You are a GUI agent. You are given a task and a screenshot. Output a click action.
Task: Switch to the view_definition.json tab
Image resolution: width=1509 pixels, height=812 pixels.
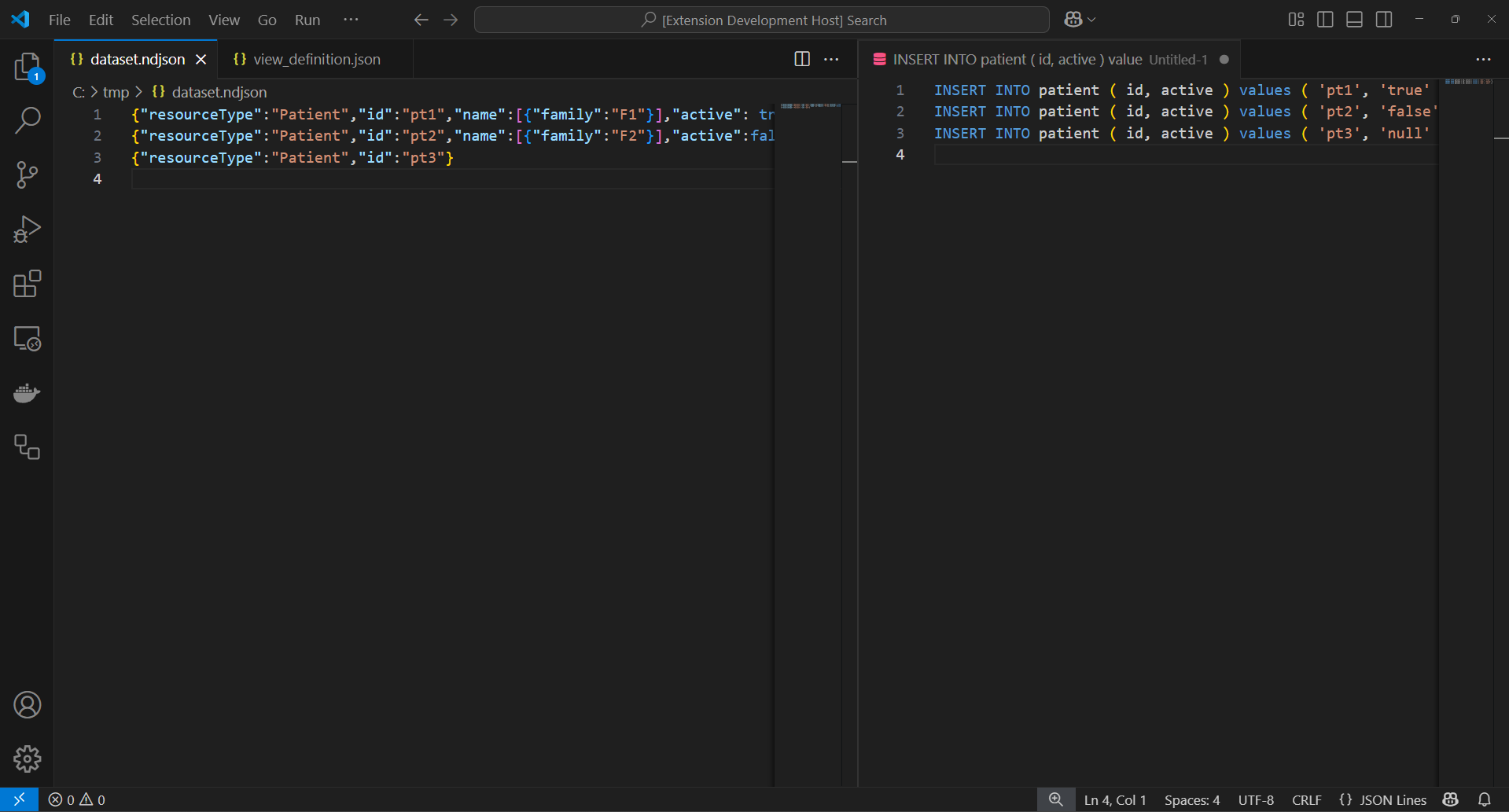[x=316, y=59]
